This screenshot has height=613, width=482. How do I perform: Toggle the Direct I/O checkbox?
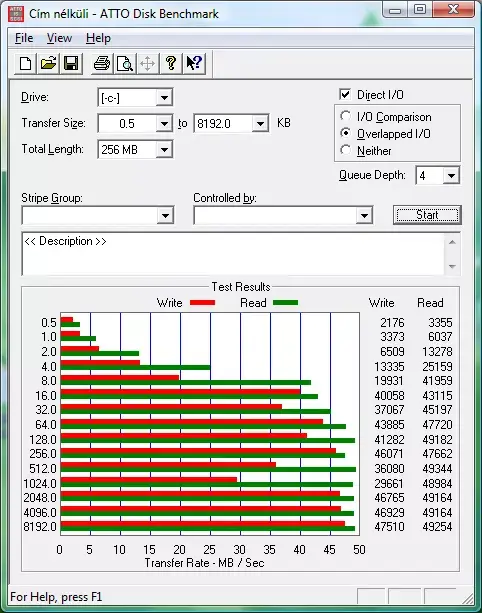[x=345, y=95]
